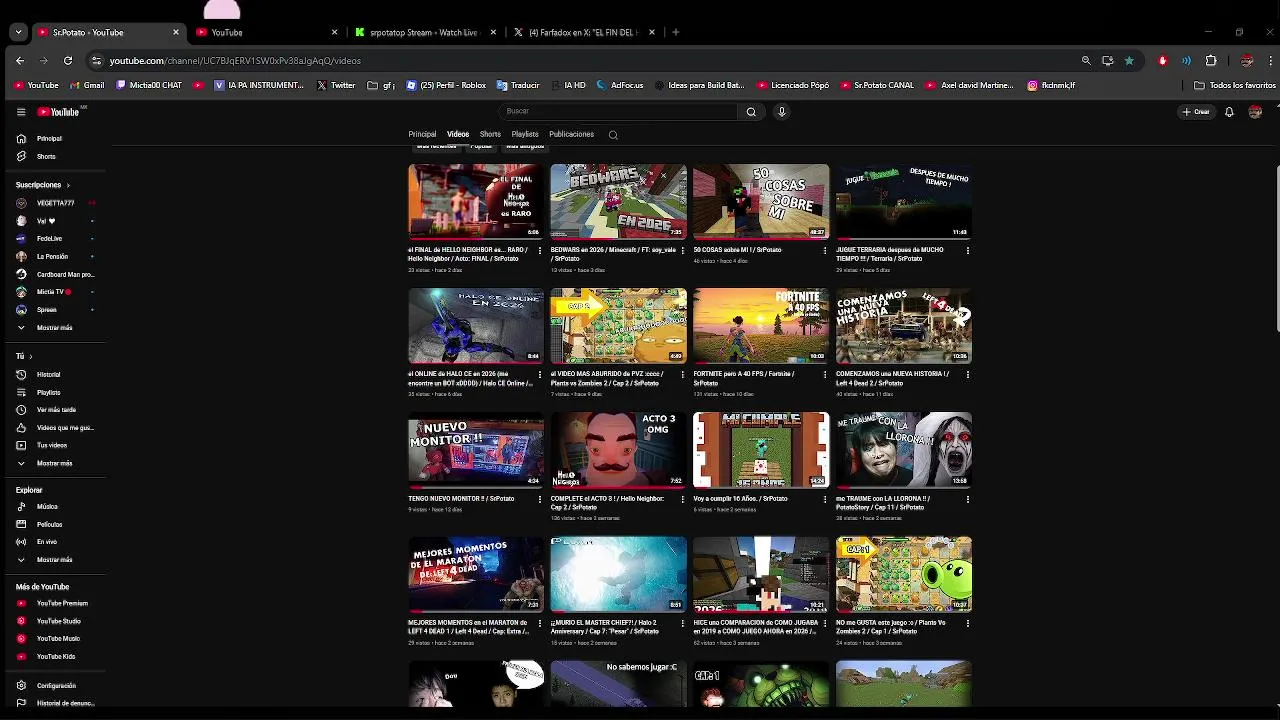Image resolution: width=1280 pixels, height=720 pixels.
Task: Open TENGO NUEVO MONITOR video thumbnail
Action: point(476,450)
